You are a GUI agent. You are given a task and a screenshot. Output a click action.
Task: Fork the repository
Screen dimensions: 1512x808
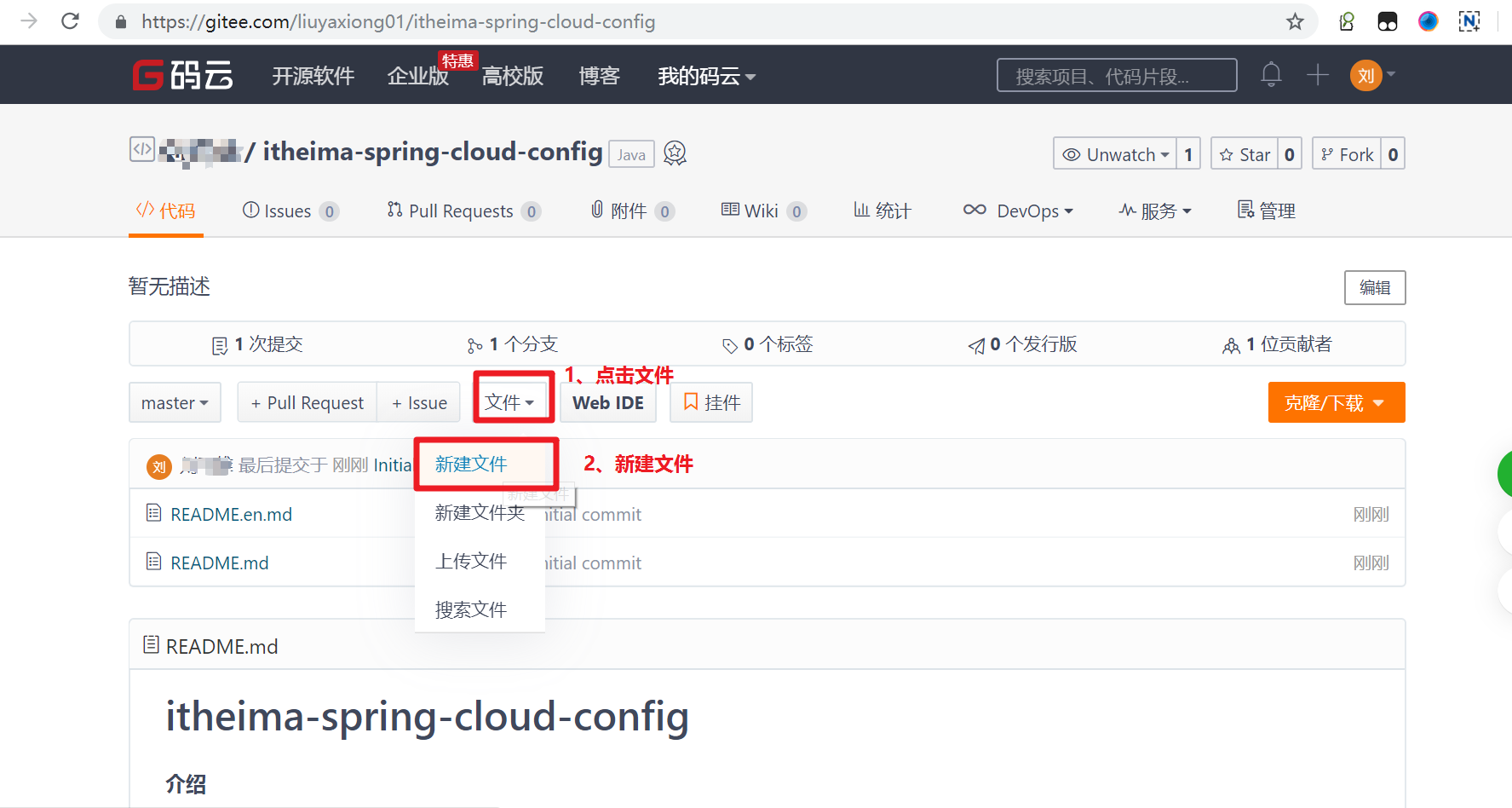pos(1347,154)
